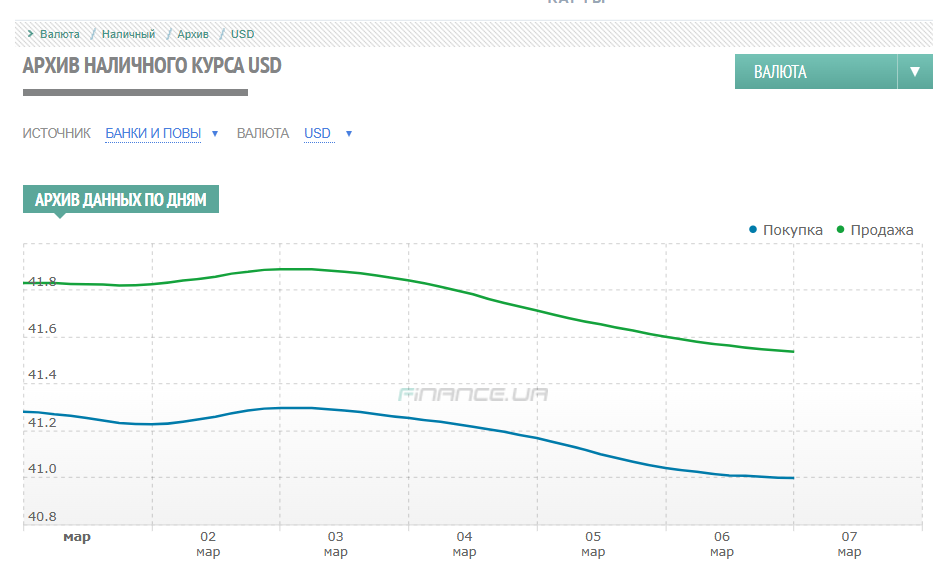Open the USD breadcrumb link
Viewport: 933px width, 569px height.
click(242, 34)
